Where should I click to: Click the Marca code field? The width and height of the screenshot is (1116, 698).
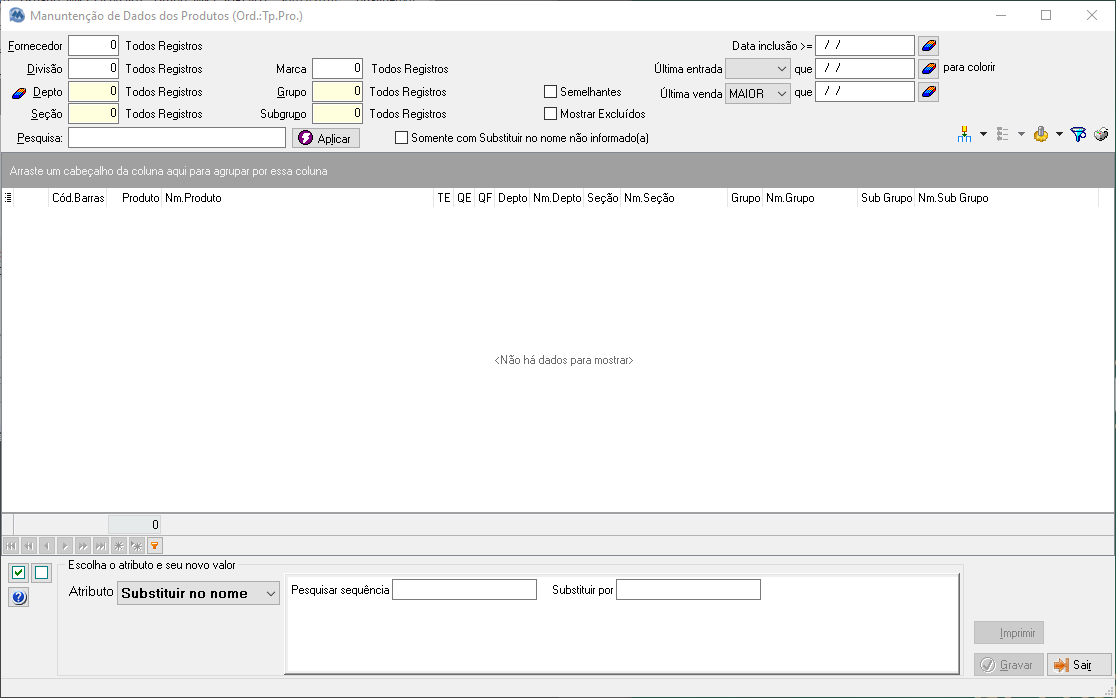click(337, 68)
